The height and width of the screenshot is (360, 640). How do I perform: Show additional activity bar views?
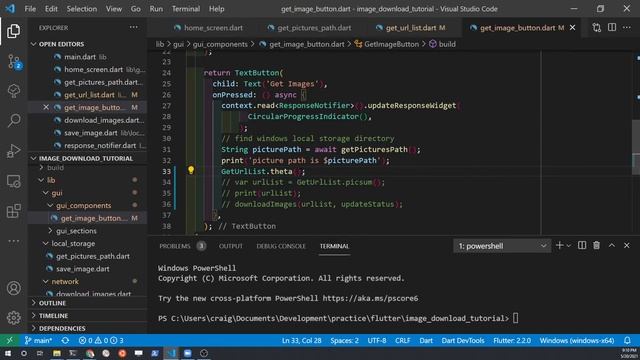pos(13,241)
